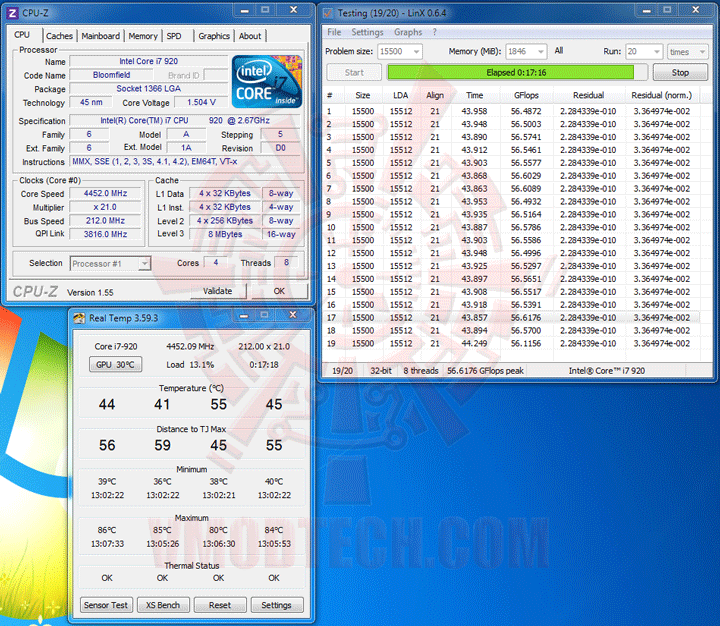Image resolution: width=720 pixels, height=626 pixels.
Task: Open the Memory tab in CPU-Z
Action: 143,36
